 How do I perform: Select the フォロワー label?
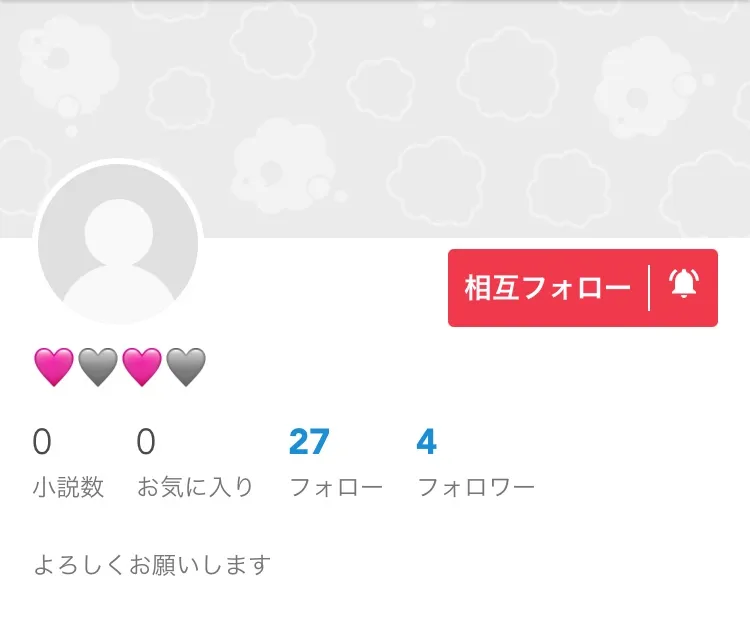coord(475,488)
